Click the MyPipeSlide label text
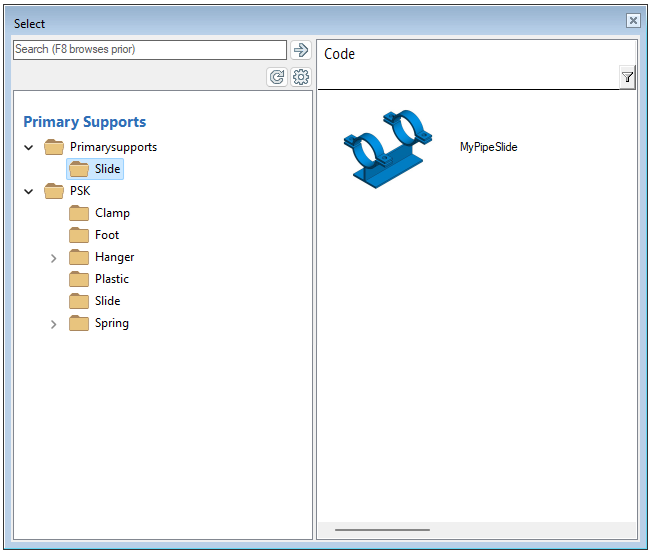652x553 pixels. pos(488,147)
